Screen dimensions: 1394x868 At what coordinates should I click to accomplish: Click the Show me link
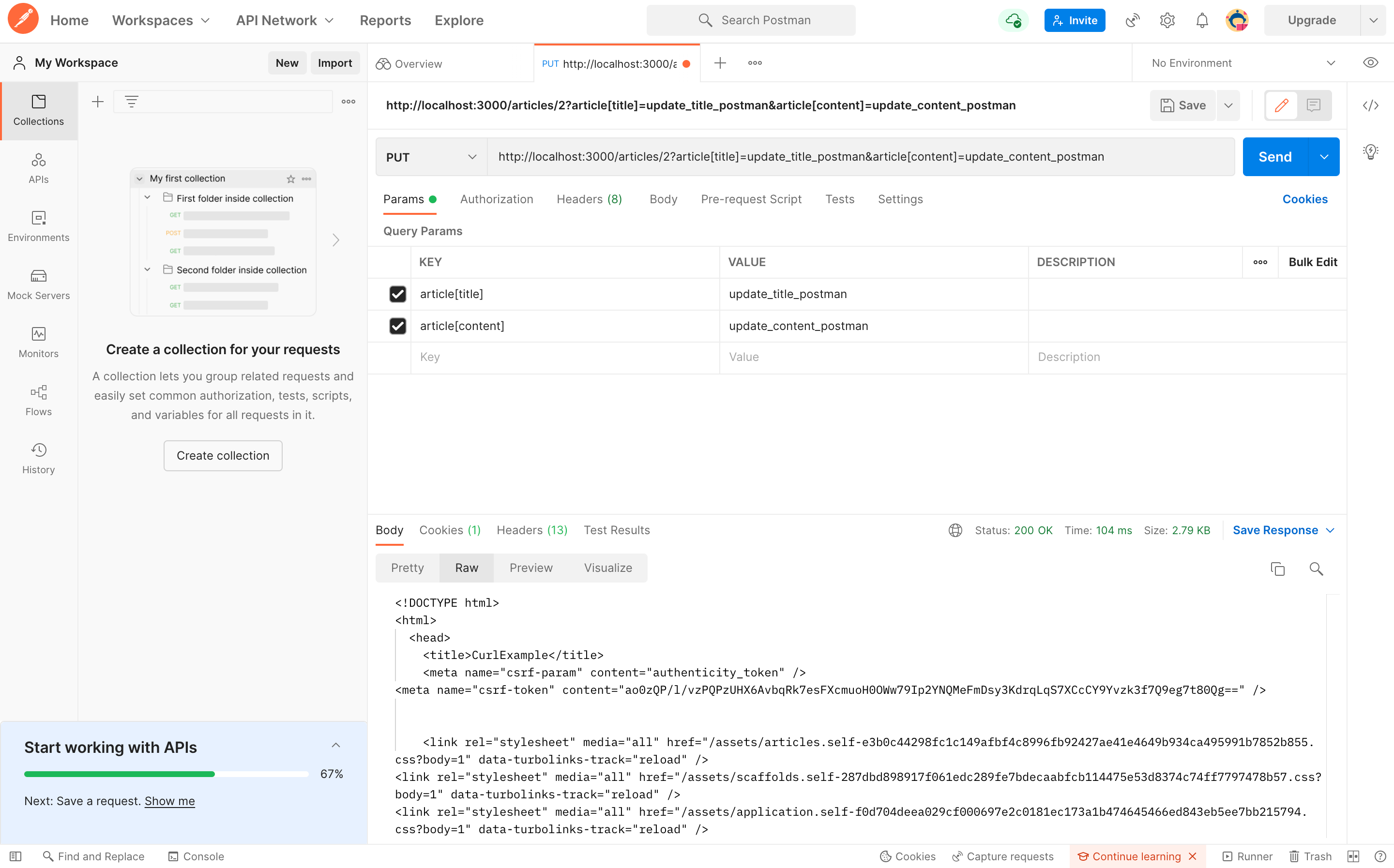tap(169, 800)
